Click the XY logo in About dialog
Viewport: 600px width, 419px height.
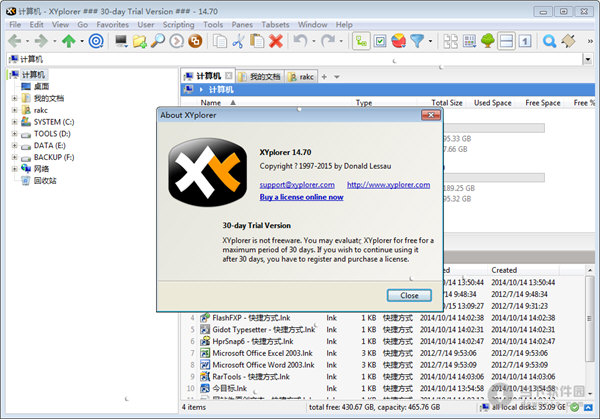point(207,173)
